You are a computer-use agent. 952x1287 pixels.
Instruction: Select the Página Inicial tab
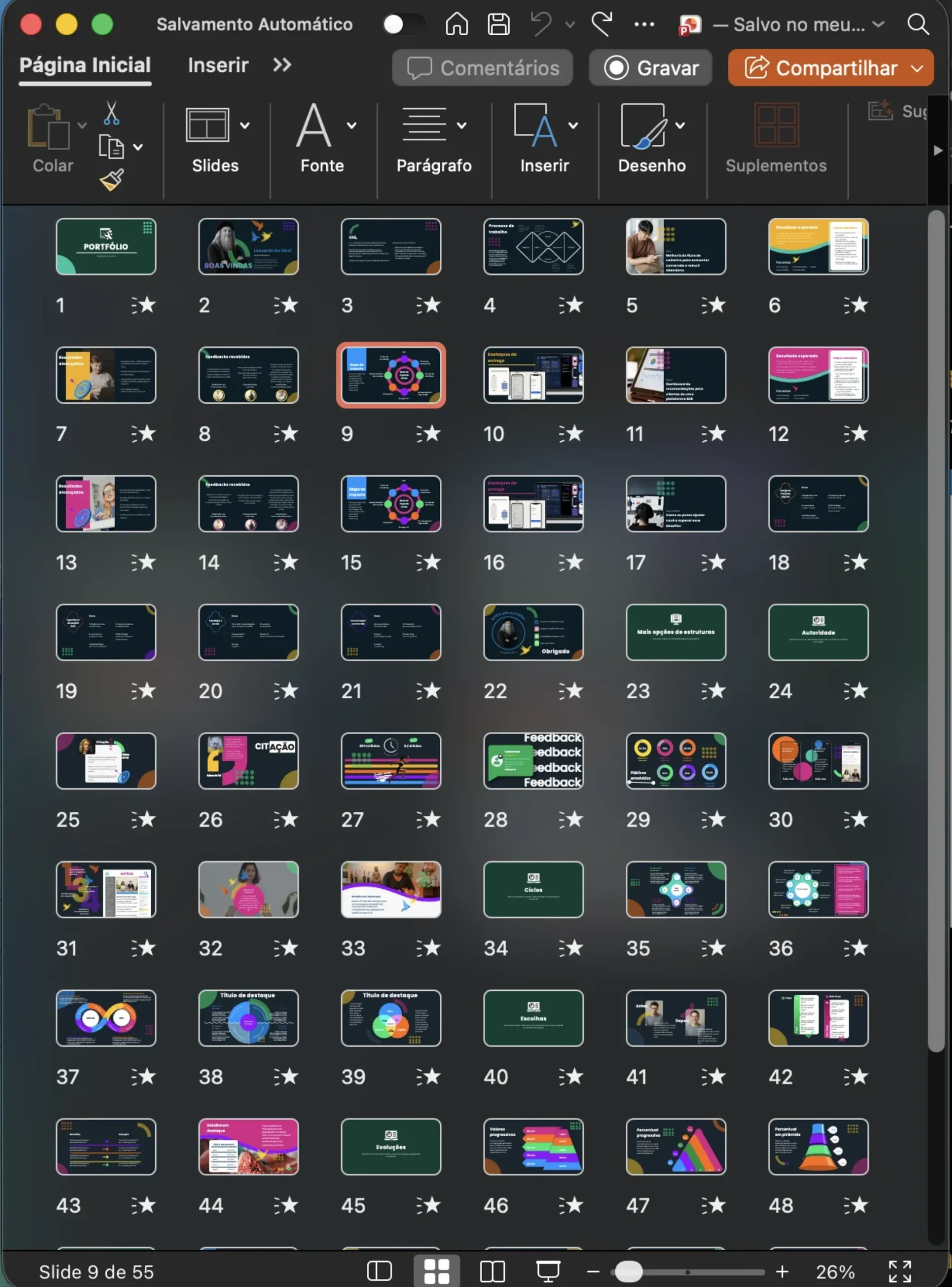[85, 65]
